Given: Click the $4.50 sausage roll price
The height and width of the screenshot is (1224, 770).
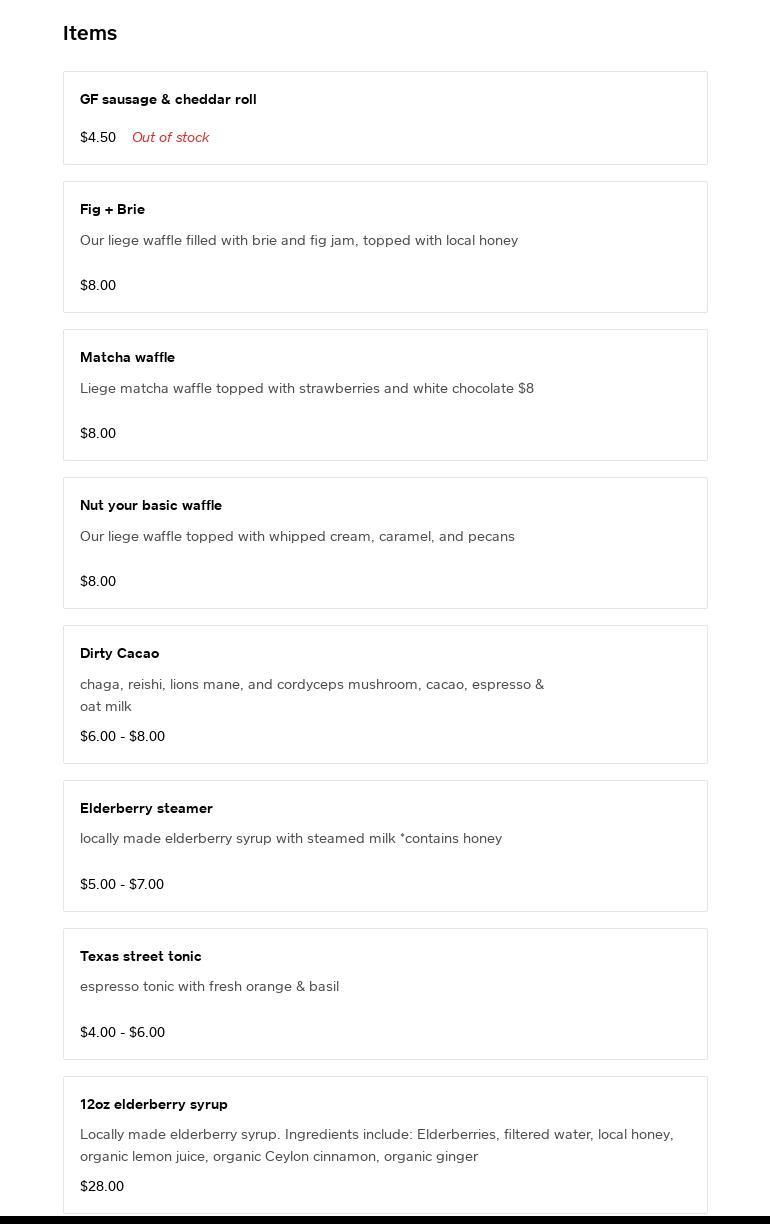Looking at the screenshot, I should tap(98, 137).
